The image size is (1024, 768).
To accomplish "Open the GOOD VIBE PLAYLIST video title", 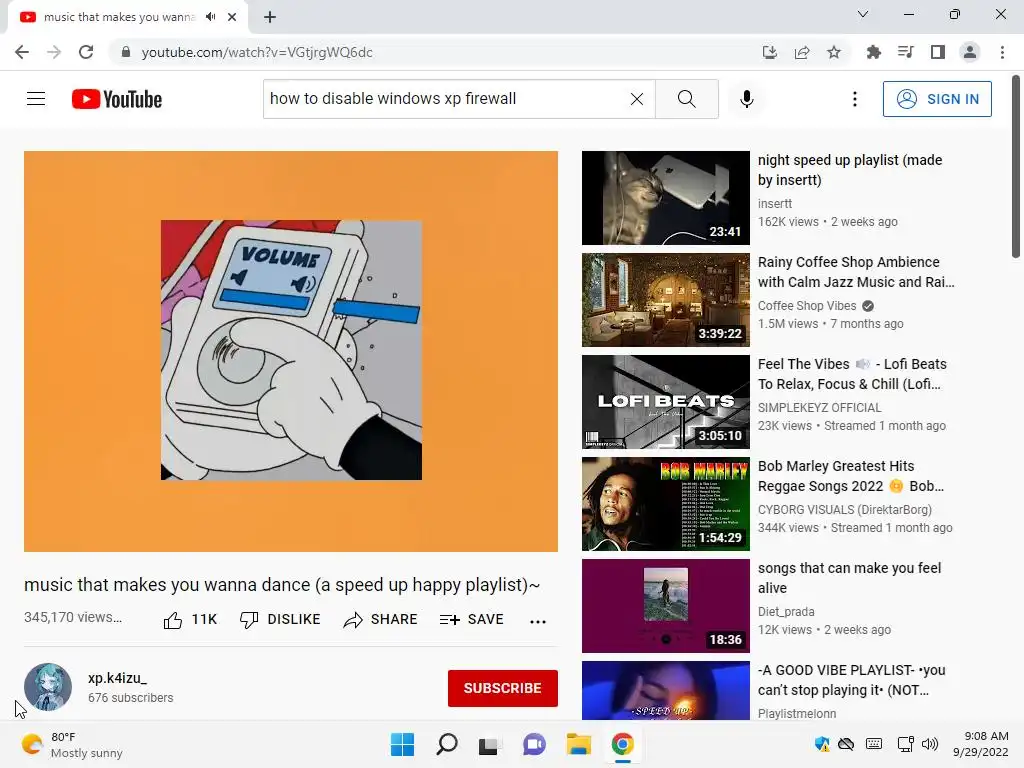I will tap(851, 680).
